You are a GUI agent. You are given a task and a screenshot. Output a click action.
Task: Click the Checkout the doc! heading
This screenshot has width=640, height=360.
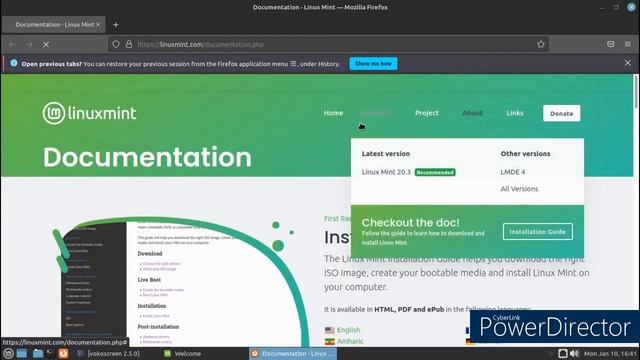(410, 222)
